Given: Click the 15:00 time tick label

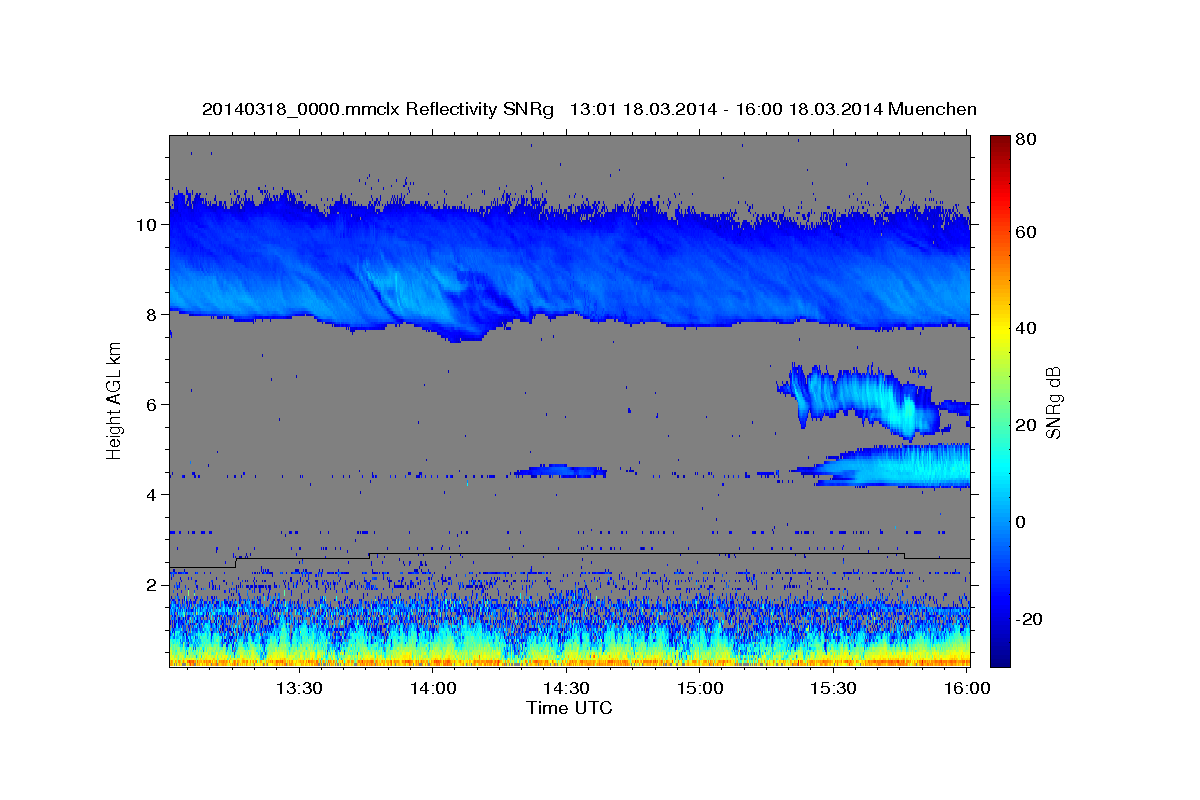Looking at the screenshot, I should click(700, 688).
